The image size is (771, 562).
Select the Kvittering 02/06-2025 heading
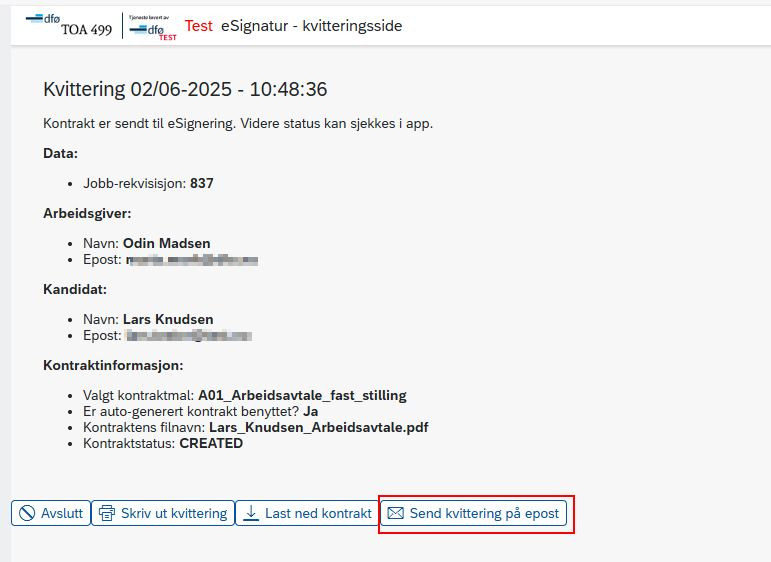[185, 89]
